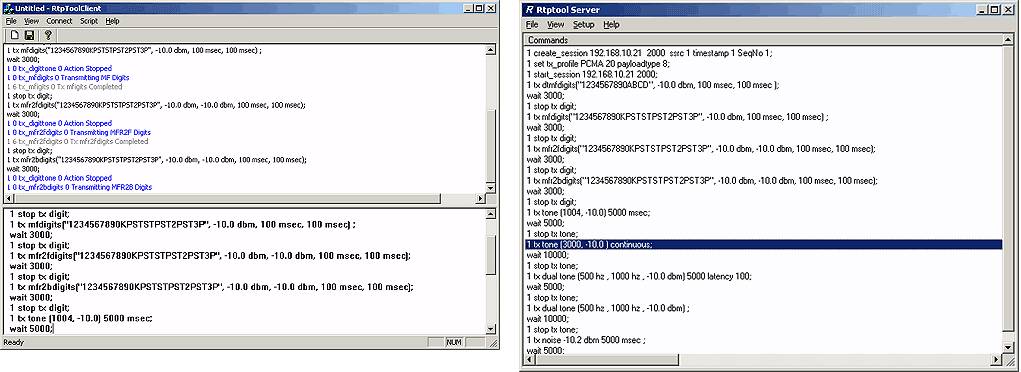Open the Help menu in RtpToolClient
1021x372 pixels.
point(113,21)
